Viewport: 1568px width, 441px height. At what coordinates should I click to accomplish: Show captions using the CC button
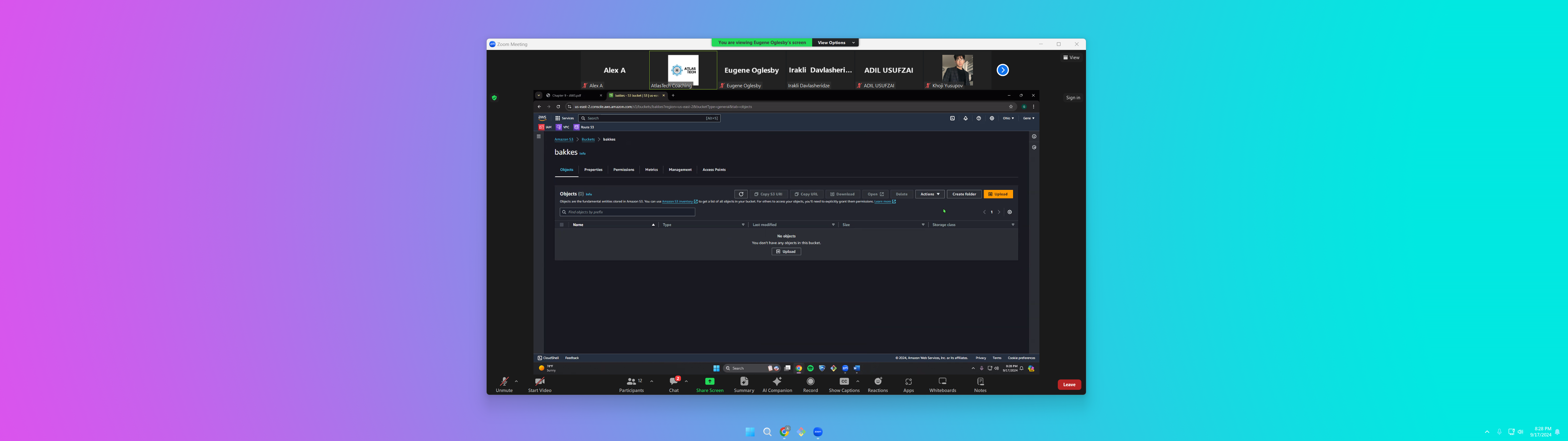click(x=844, y=383)
